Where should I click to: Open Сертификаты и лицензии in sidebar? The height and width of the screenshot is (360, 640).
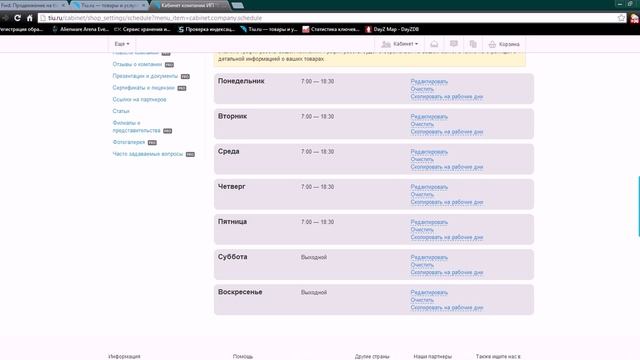(144, 88)
